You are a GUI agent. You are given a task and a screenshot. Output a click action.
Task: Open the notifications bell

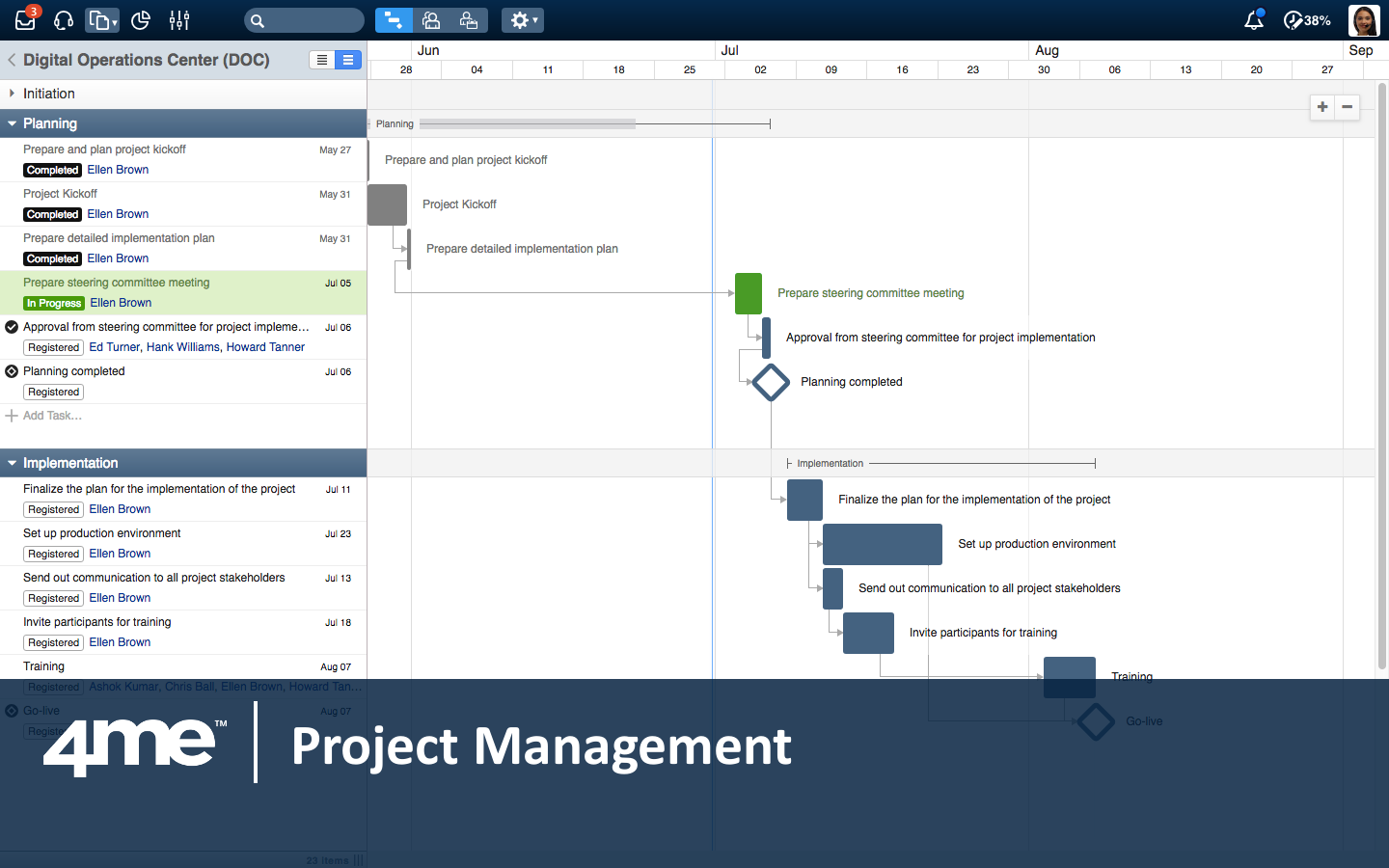1254,20
